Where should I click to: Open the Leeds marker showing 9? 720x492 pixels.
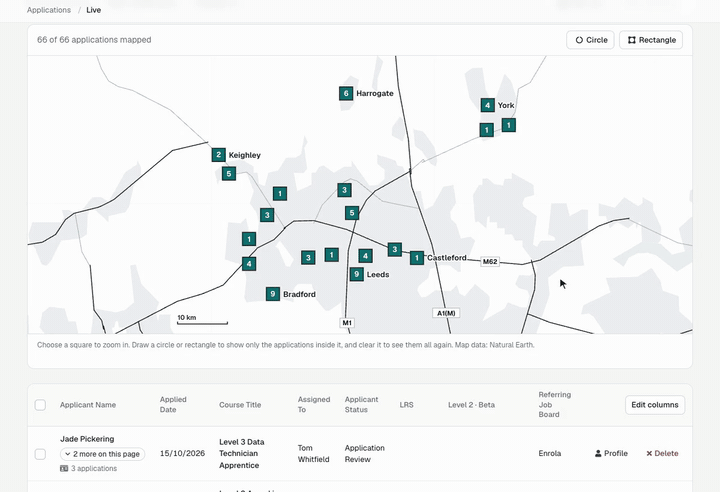356,274
